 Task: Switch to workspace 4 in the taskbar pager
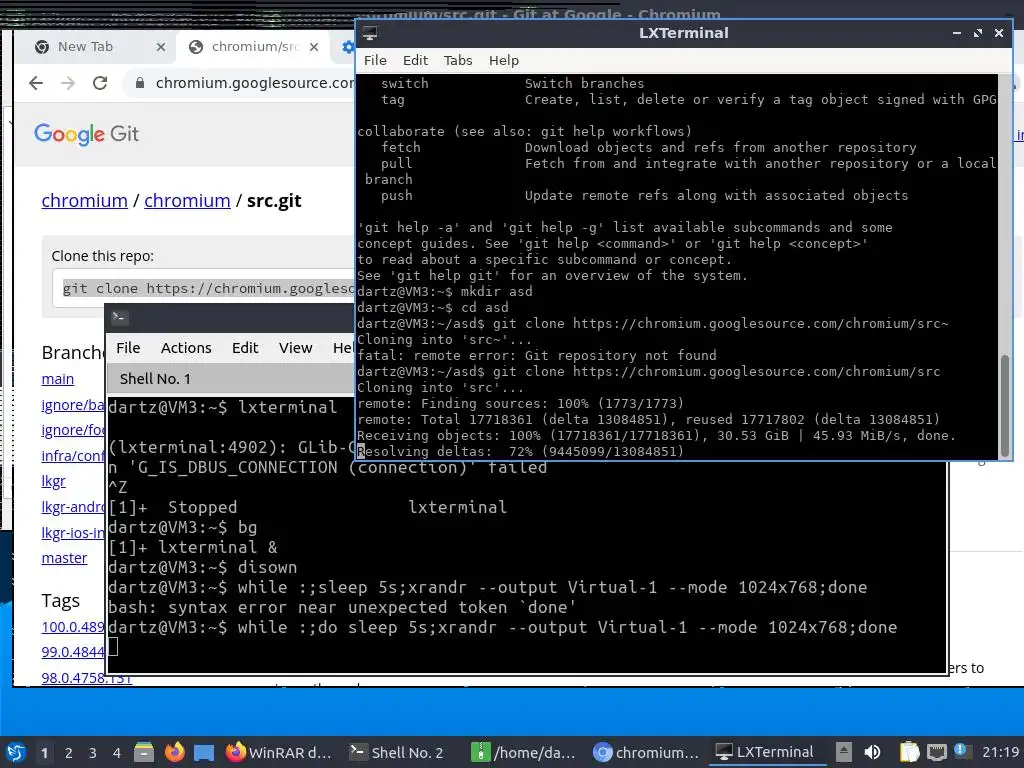[x=117, y=753]
